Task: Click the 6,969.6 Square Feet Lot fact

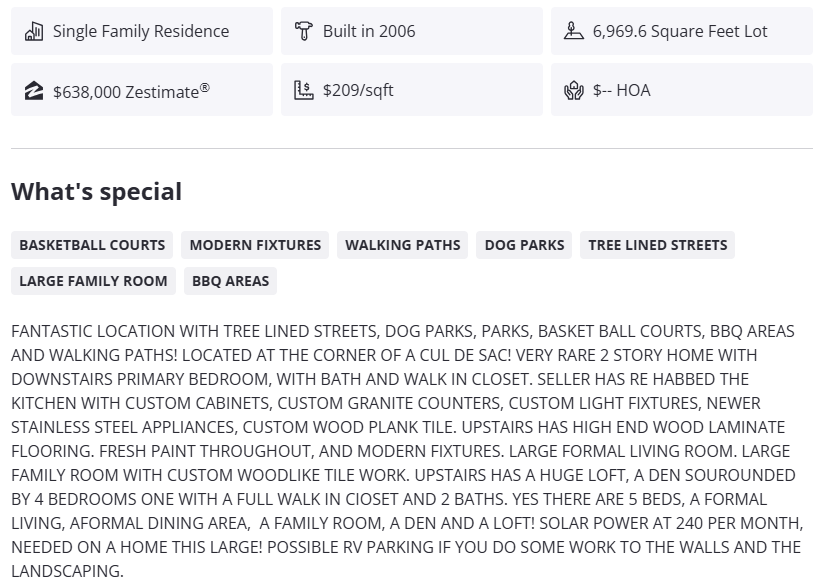Action: click(679, 31)
